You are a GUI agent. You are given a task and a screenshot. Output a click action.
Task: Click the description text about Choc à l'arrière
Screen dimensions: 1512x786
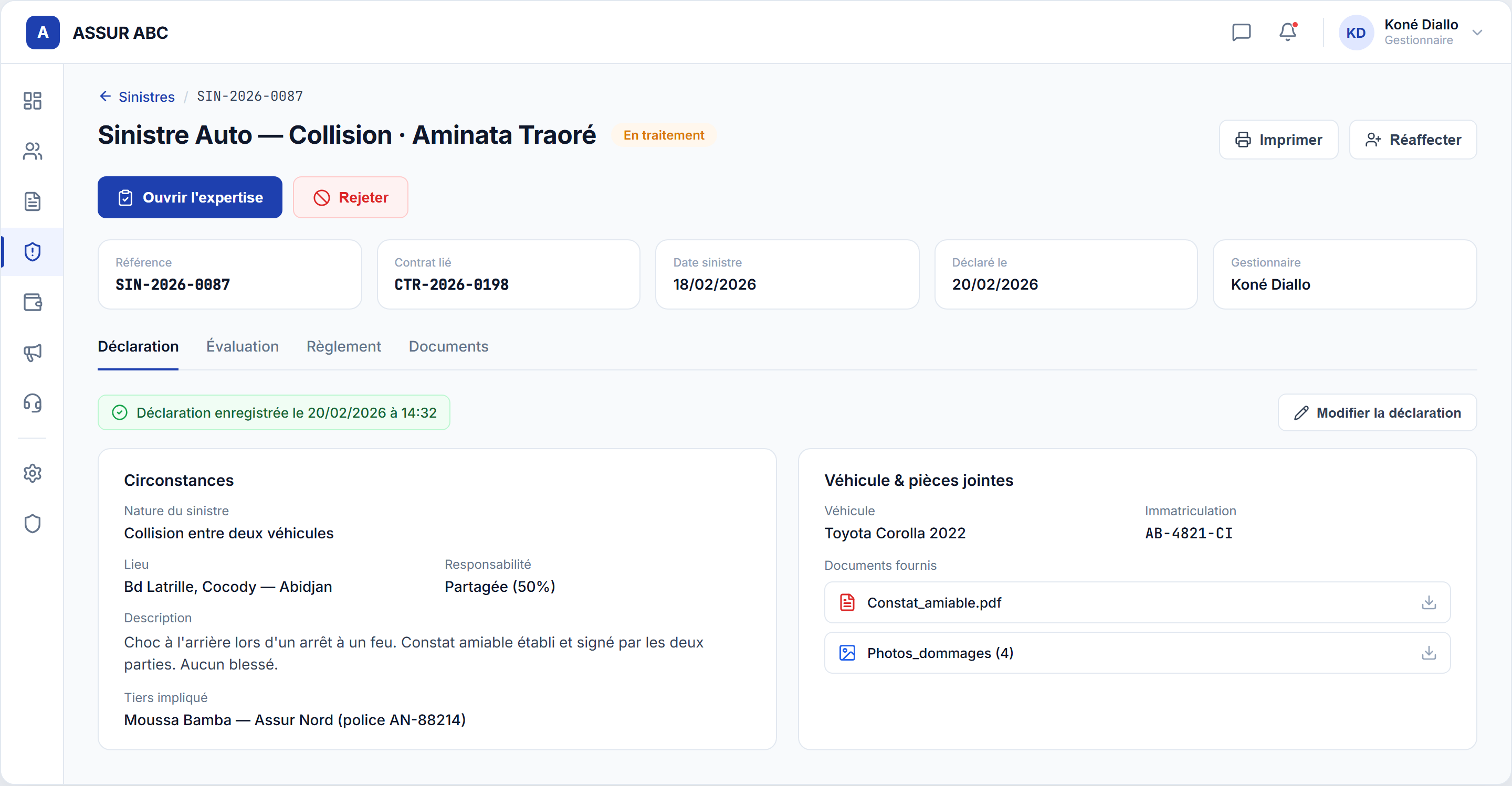click(x=413, y=653)
